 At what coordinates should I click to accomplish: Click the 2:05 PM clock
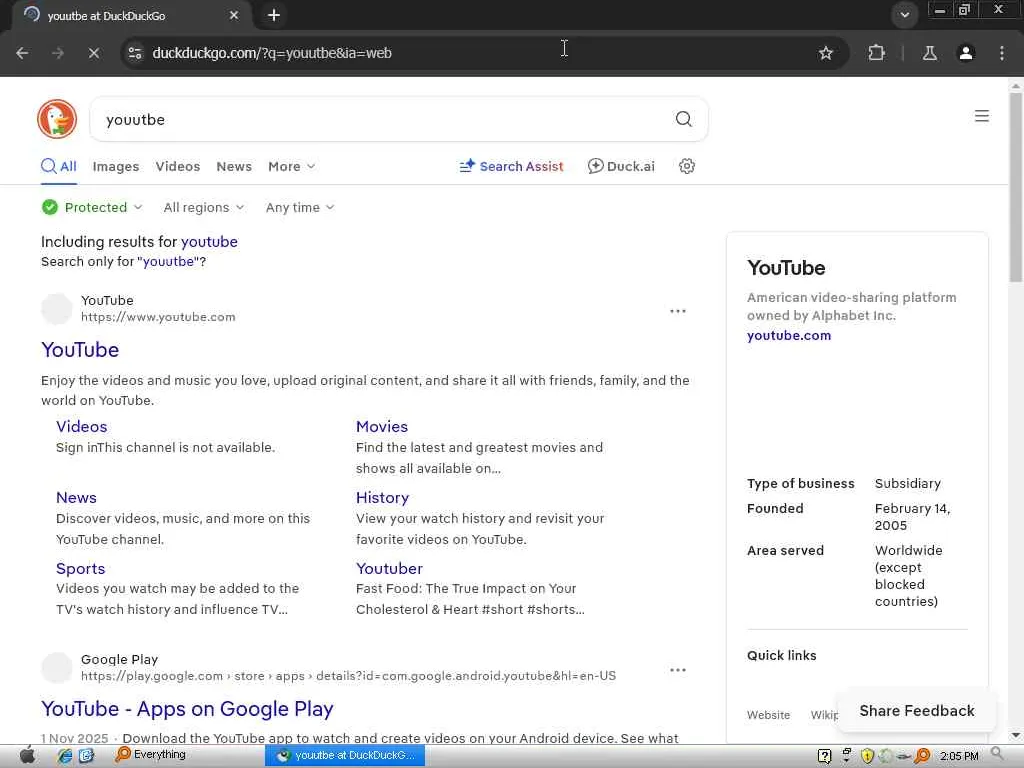pos(959,756)
